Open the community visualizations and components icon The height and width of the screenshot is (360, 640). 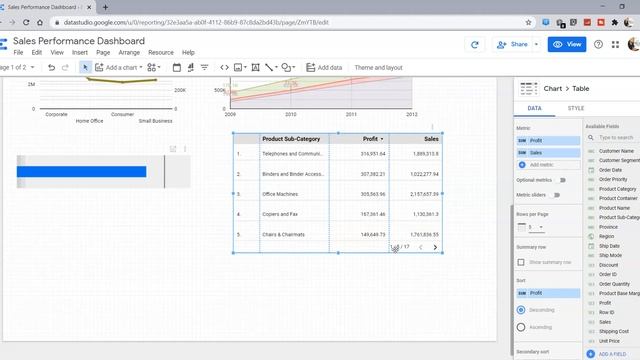tap(152, 67)
